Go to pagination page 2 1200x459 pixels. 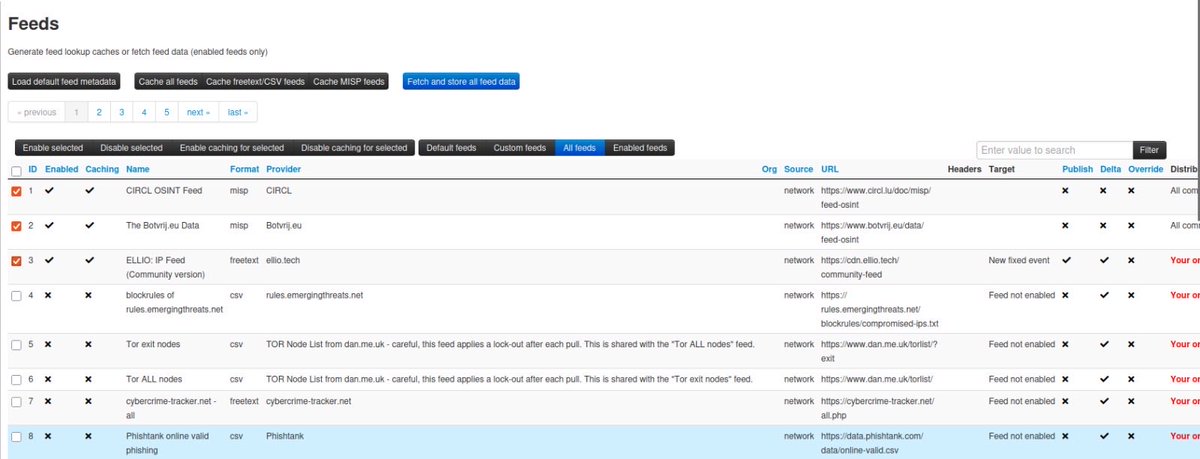[x=98, y=112]
